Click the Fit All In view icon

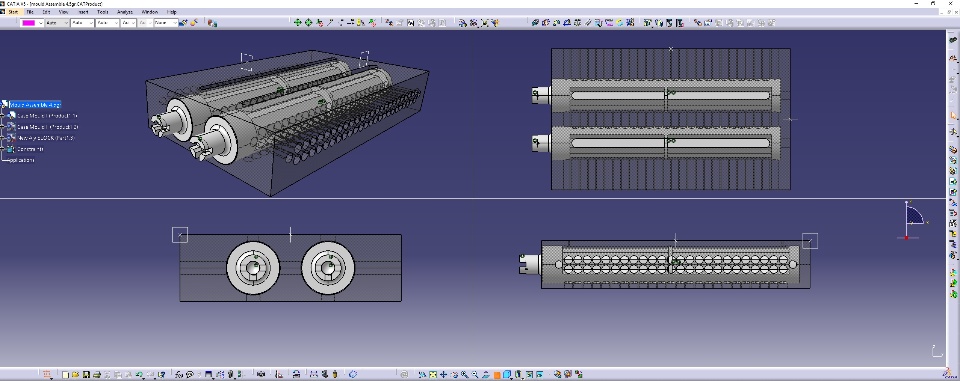point(433,374)
